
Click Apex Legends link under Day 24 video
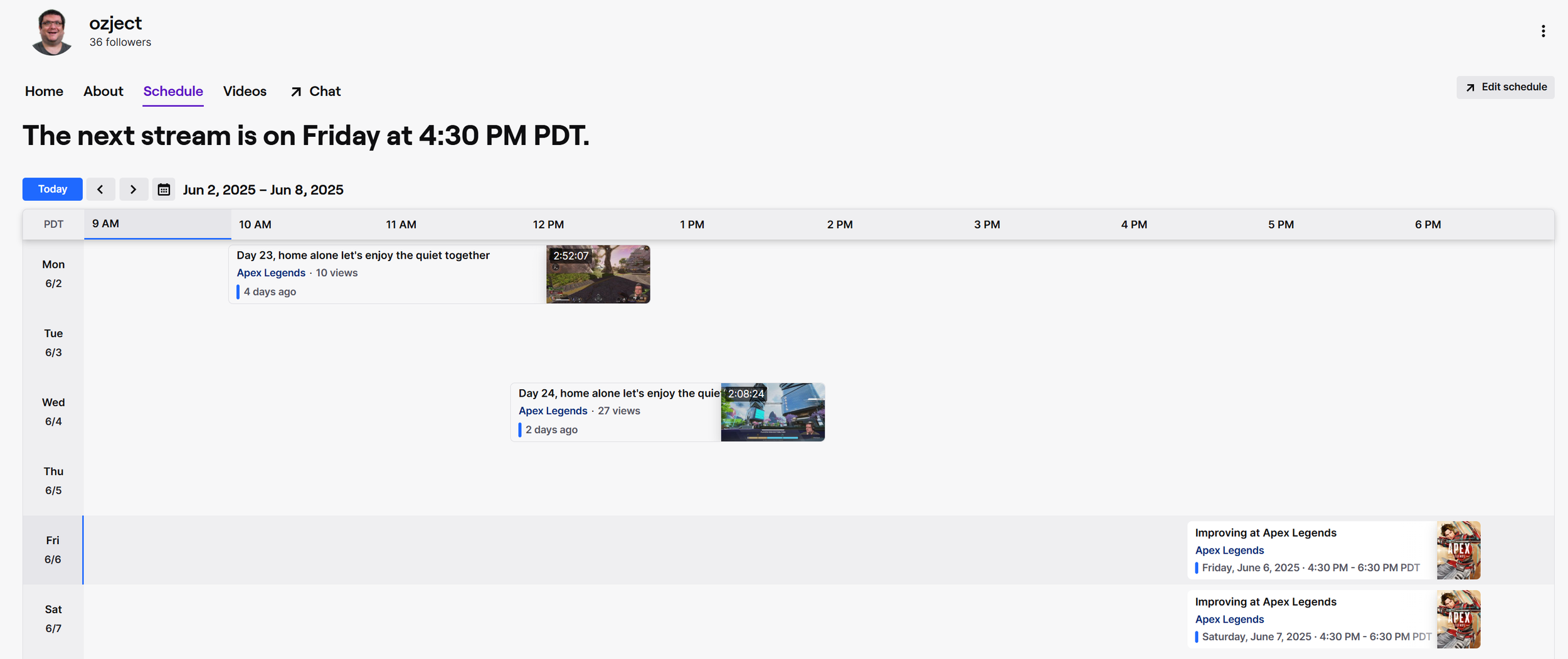553,411
